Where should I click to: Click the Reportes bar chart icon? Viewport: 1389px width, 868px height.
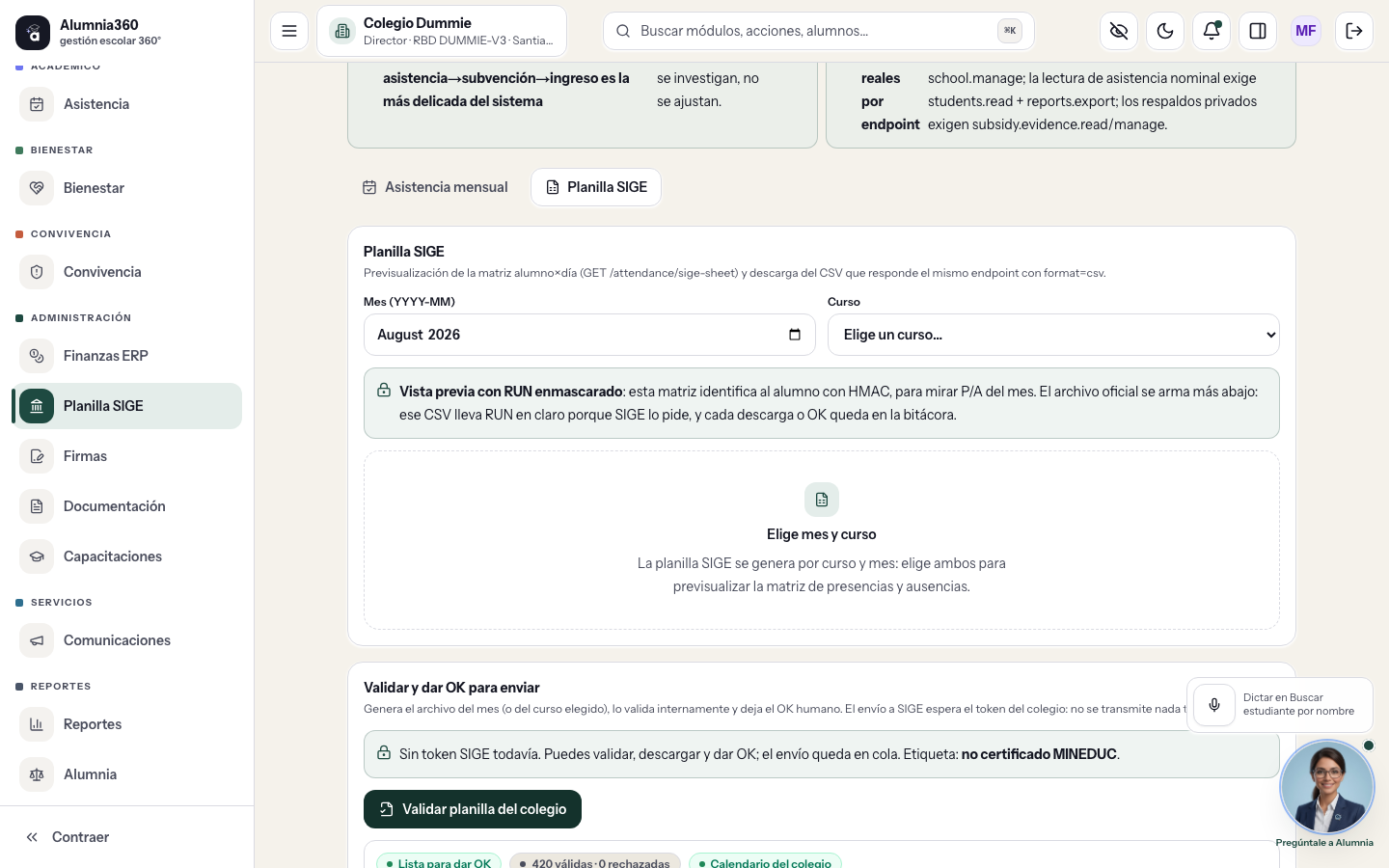pos(37,724)
